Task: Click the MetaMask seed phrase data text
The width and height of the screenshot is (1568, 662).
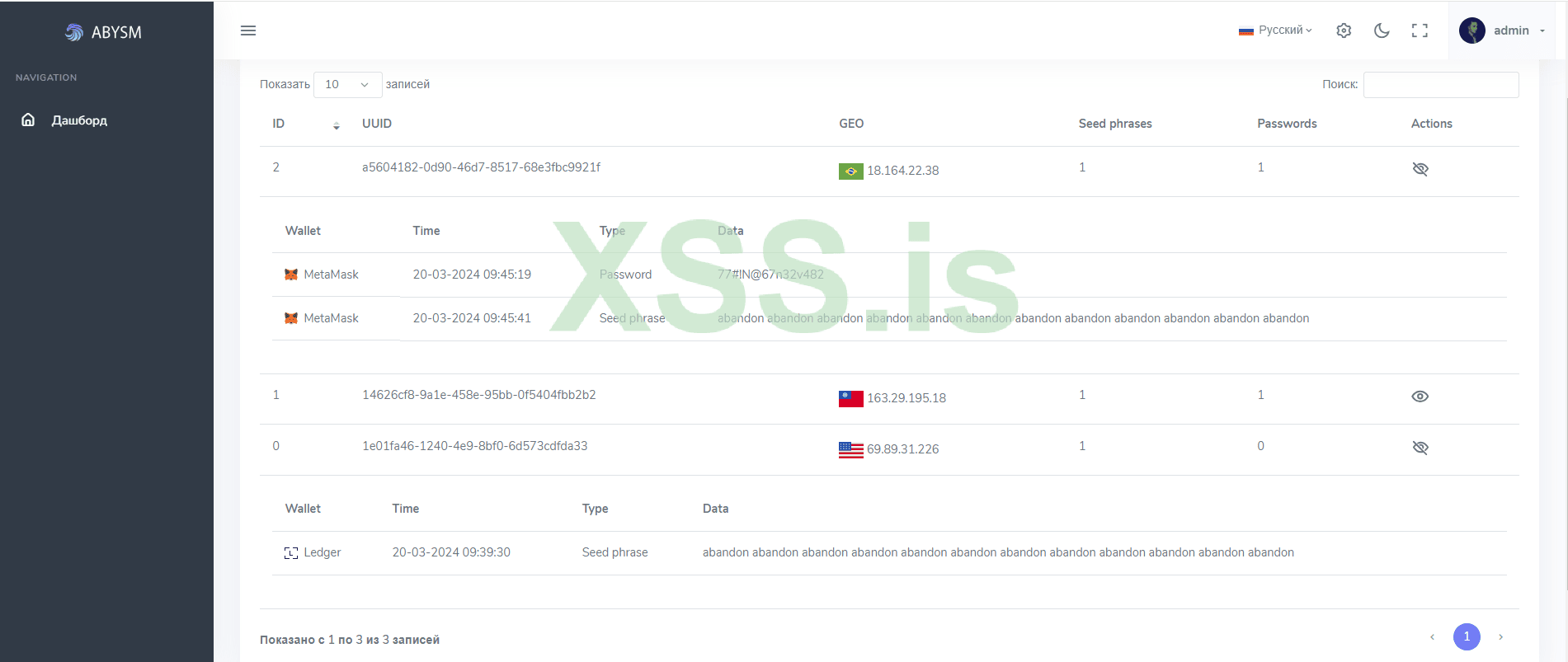Action: 1013,318
